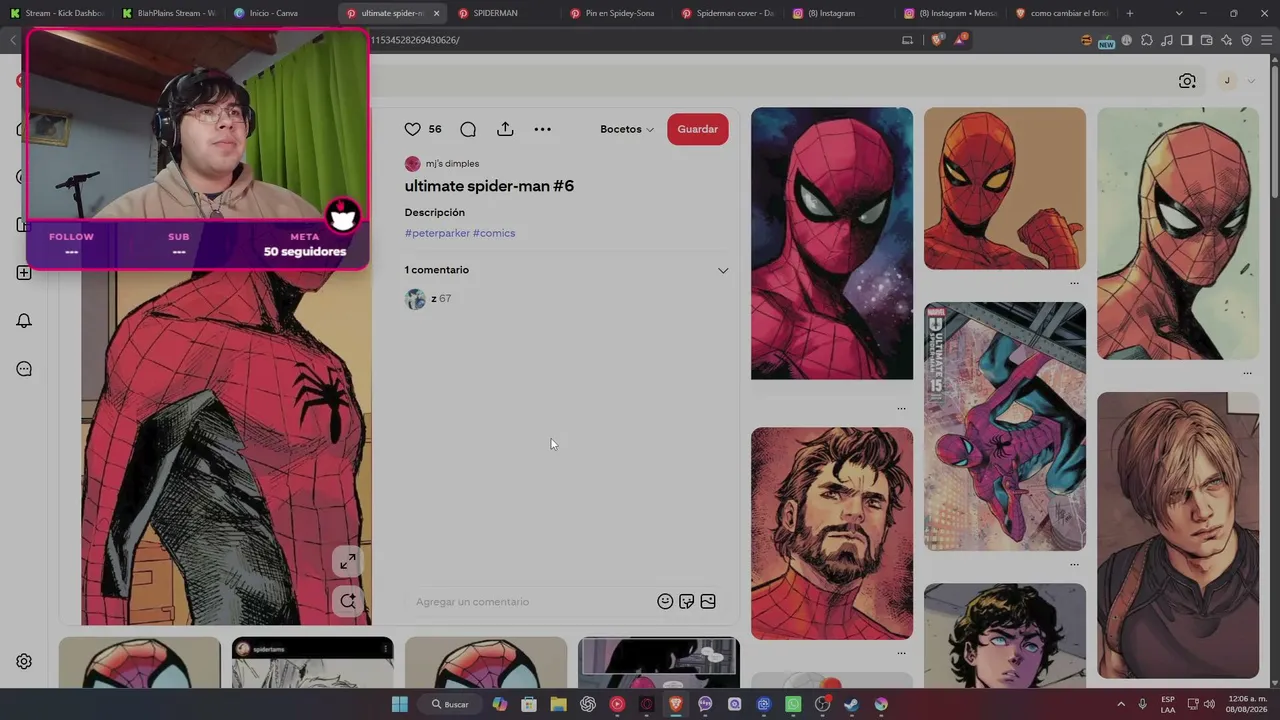Open Pinterest camera lens search icon
The image size is (1280, 720).
(x=1187, y=81)
